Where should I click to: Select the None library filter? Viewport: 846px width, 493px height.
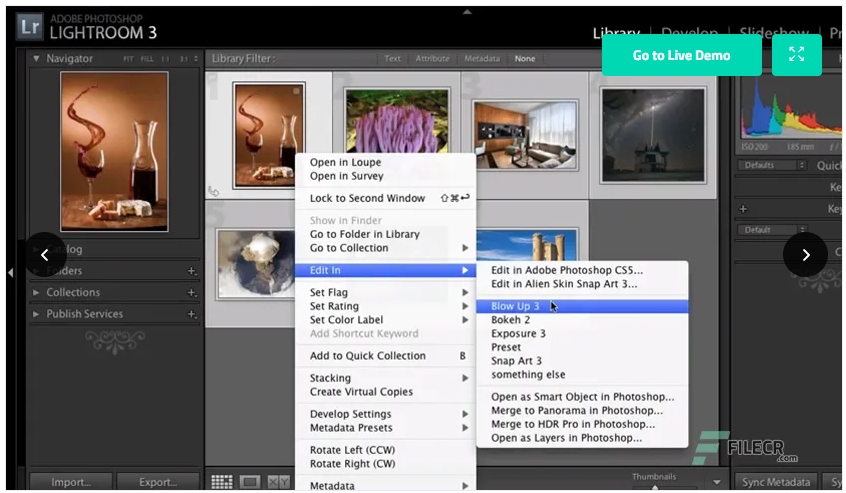coord(524,59)
